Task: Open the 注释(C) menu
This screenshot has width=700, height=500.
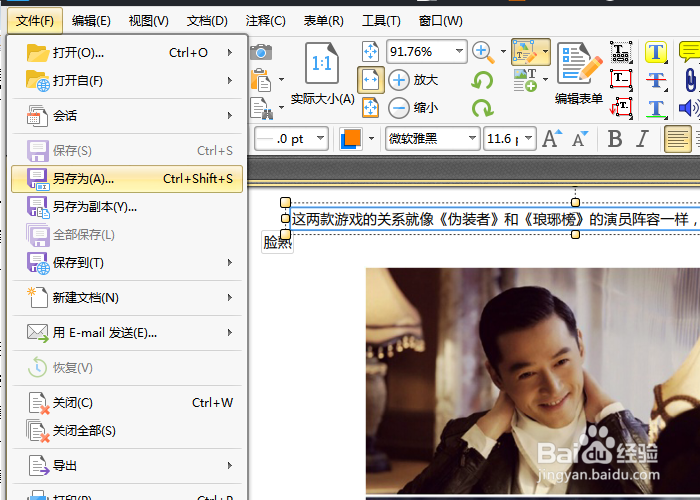Action: [x=266, y=21]
